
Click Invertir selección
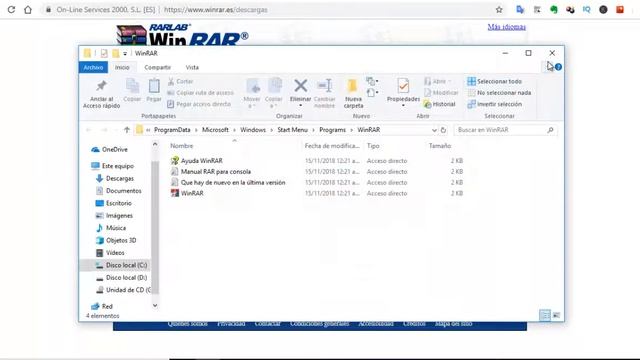tap(495, 104)
